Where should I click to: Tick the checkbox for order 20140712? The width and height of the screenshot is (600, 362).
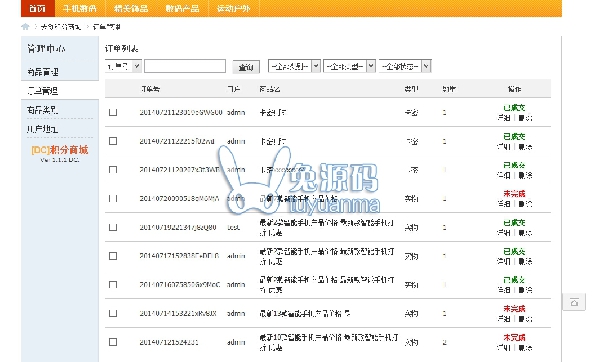click(x=113, y=342)
